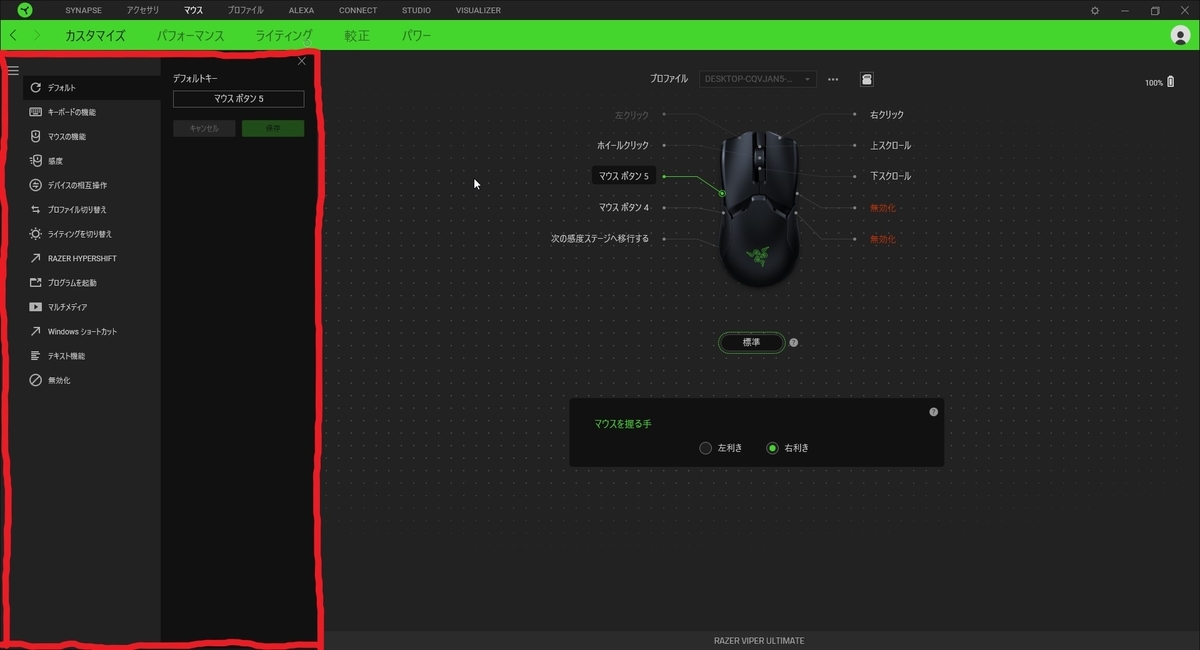Switch to ライティング sub-tab
This screenshot has height=650, width=1200.
(284, 35)
